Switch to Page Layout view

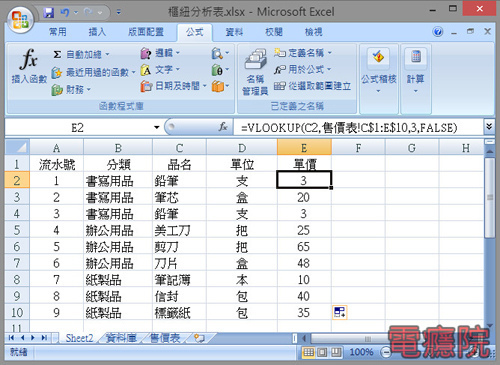(322, 352)
